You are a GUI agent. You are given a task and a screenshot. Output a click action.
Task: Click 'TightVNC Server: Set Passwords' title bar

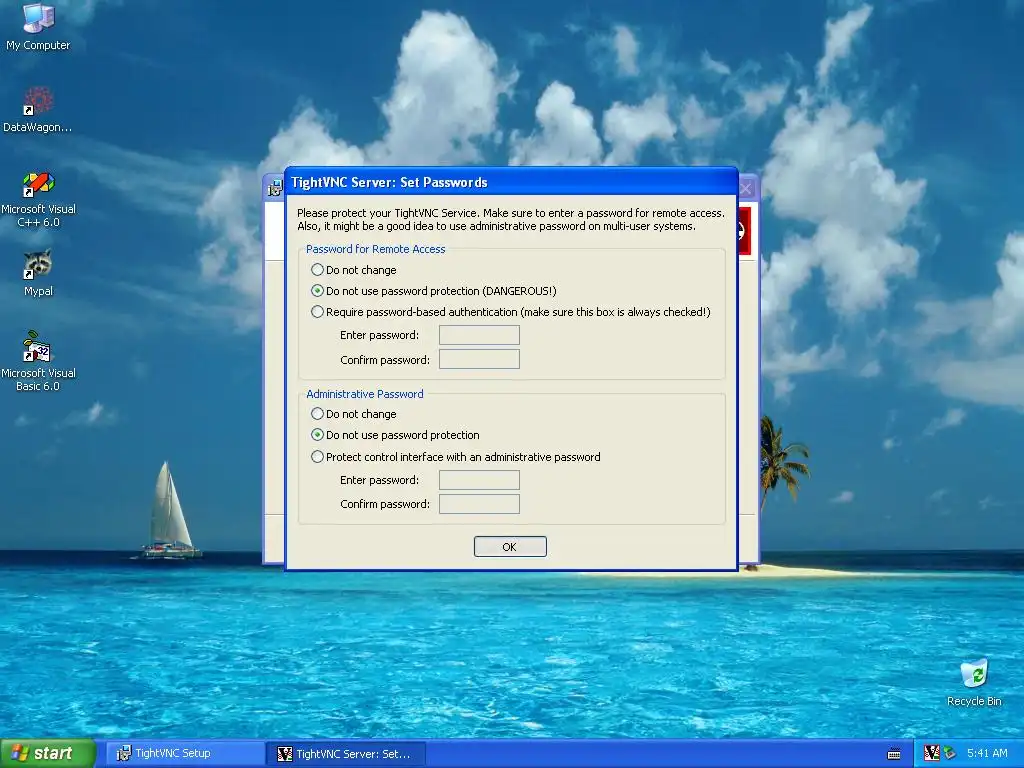point(511,182)
